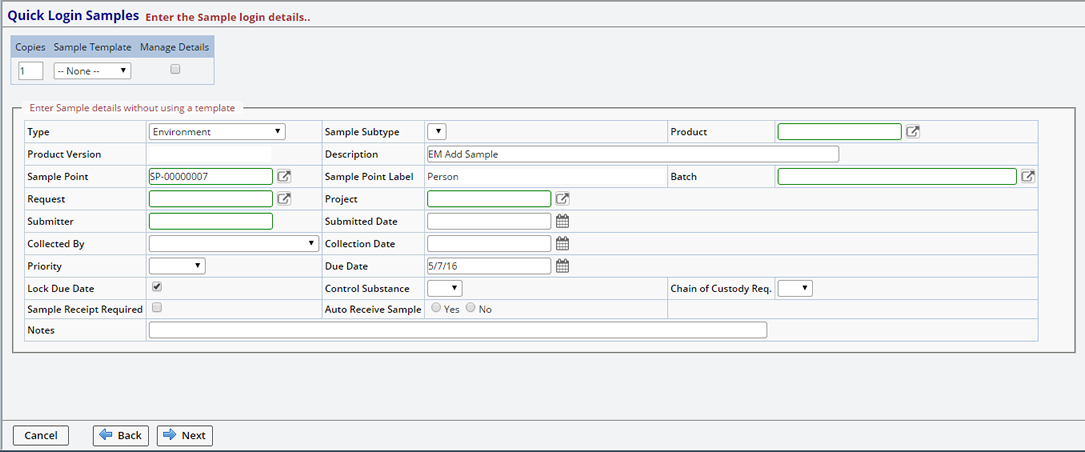Select No for Auto Receive Sample
Image resolution: width=1085 pixels, height=452 pixels.
(471, 309)
